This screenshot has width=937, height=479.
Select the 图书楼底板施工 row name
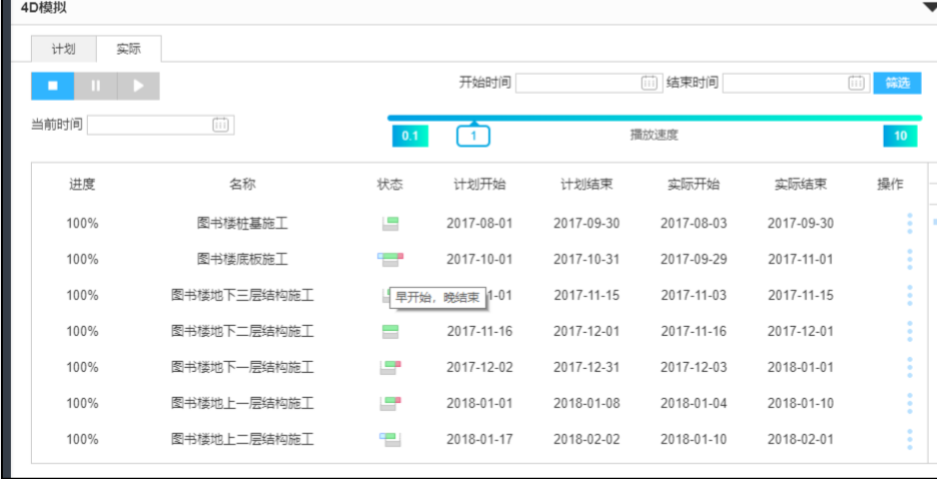coord(242,259)
